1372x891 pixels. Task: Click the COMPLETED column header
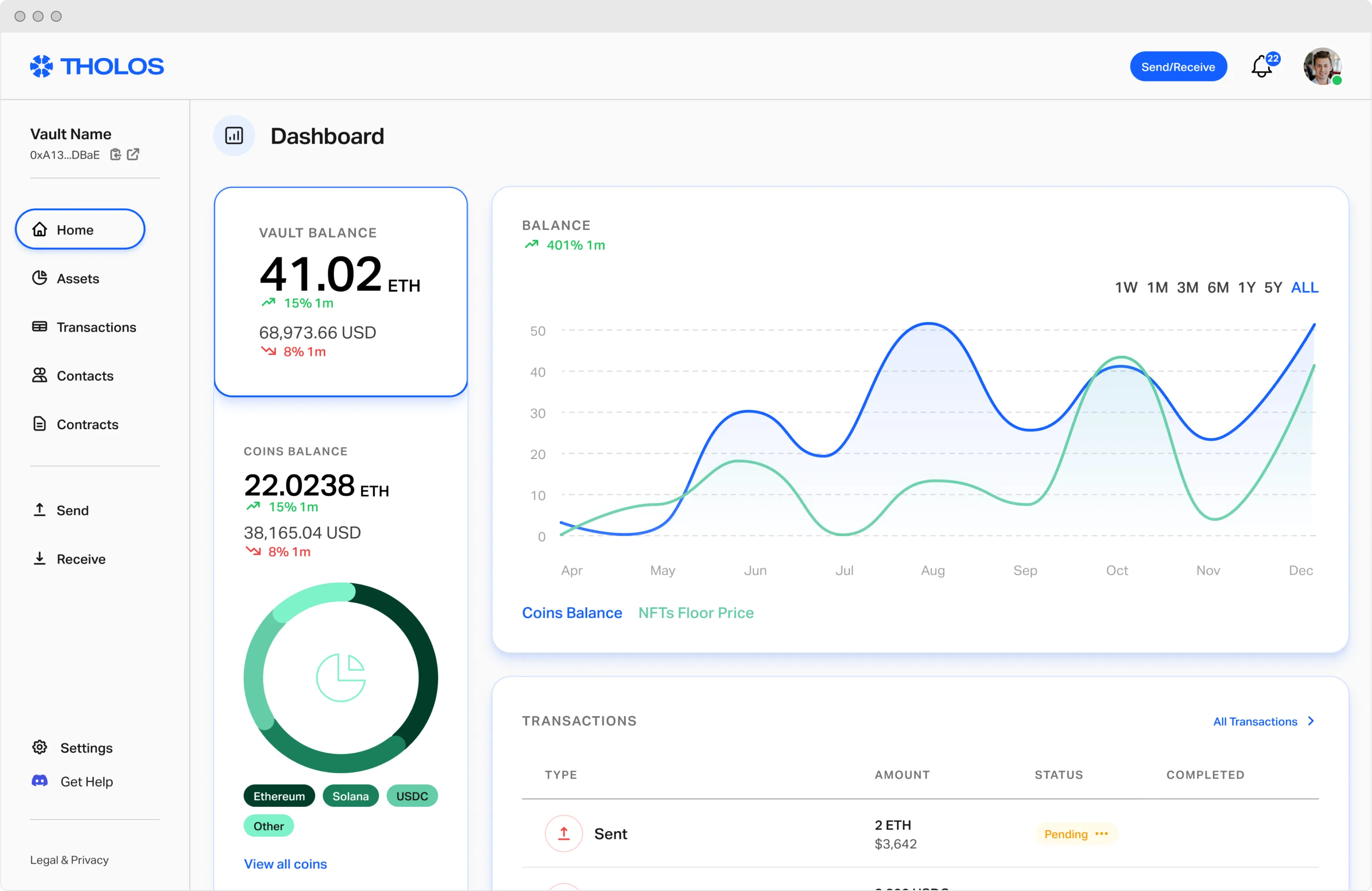(1206, 774)
